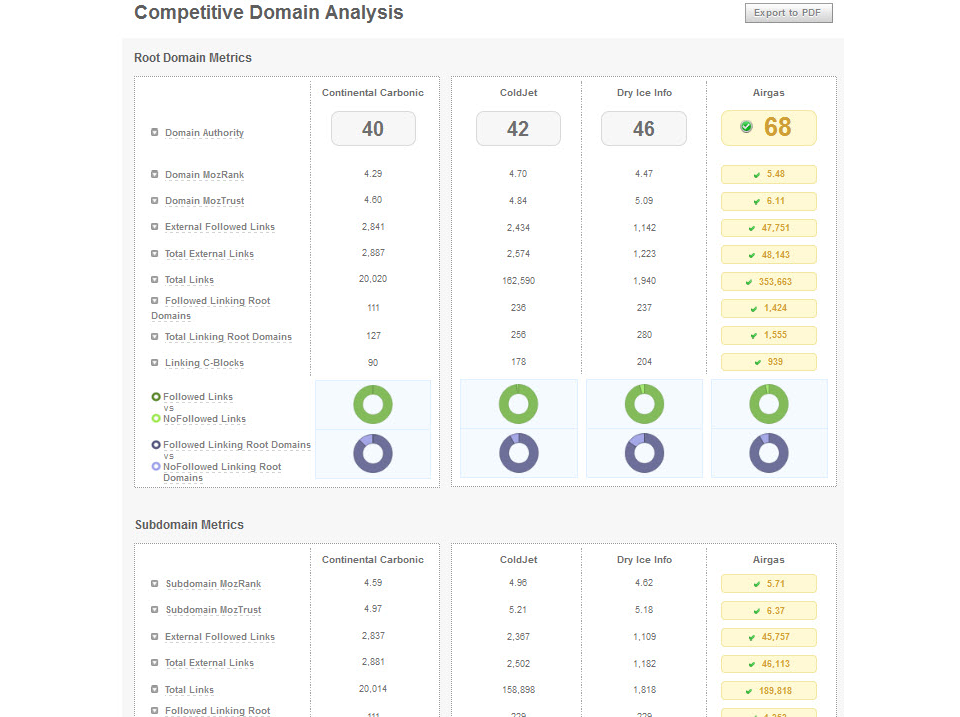Expand Total External Links icon under Root Domain Metrics

(x=154, y=253)
